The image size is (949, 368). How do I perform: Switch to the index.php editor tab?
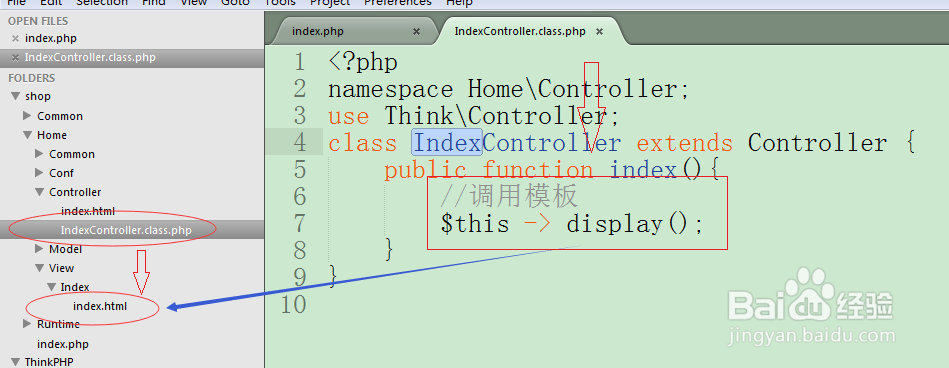tap(318, 31)
